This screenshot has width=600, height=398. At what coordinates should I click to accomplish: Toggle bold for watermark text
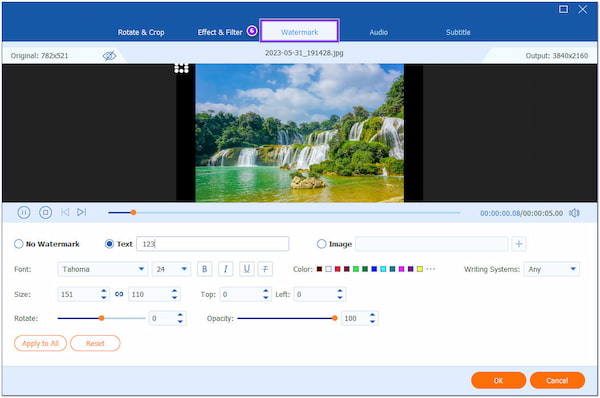[x=205, y=269]
